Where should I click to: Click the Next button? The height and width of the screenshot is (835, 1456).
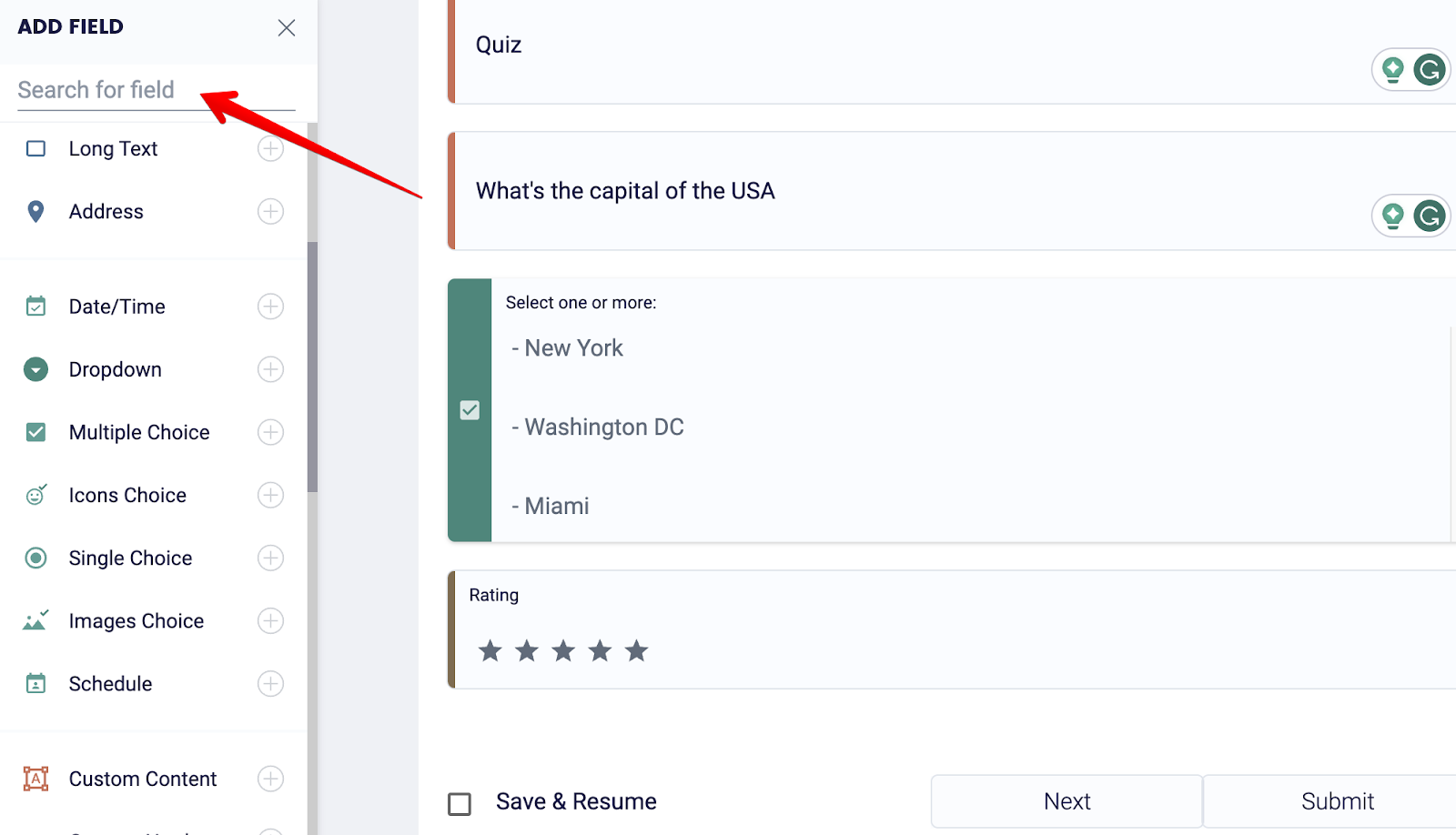tap(1066, 800)
